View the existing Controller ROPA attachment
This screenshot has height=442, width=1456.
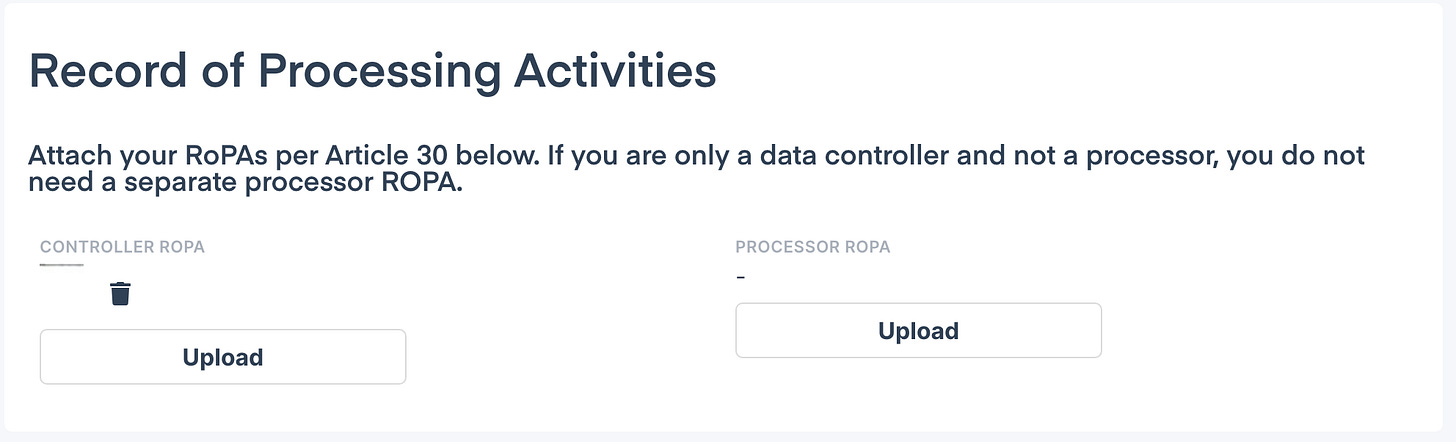coord(62,266)
